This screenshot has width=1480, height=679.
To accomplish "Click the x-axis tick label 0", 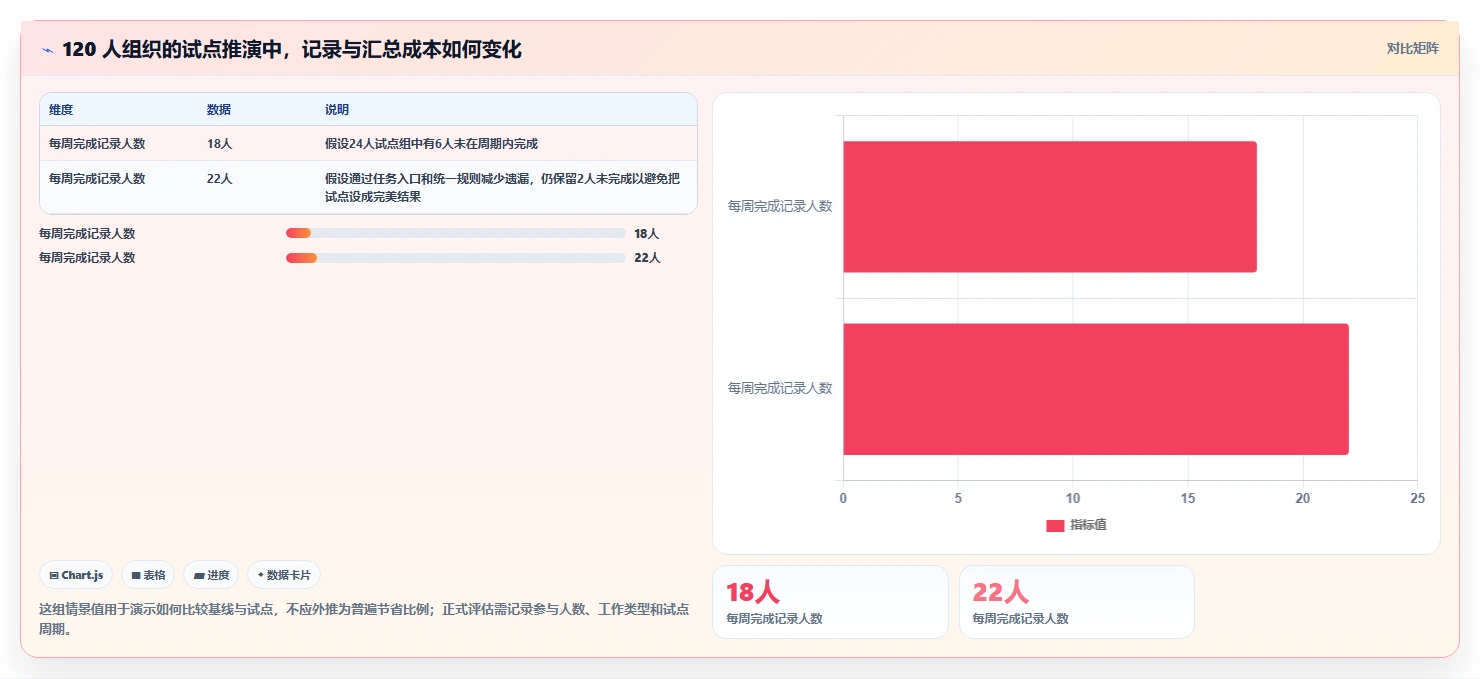I will pyautogui.click(x=843, y=498).
